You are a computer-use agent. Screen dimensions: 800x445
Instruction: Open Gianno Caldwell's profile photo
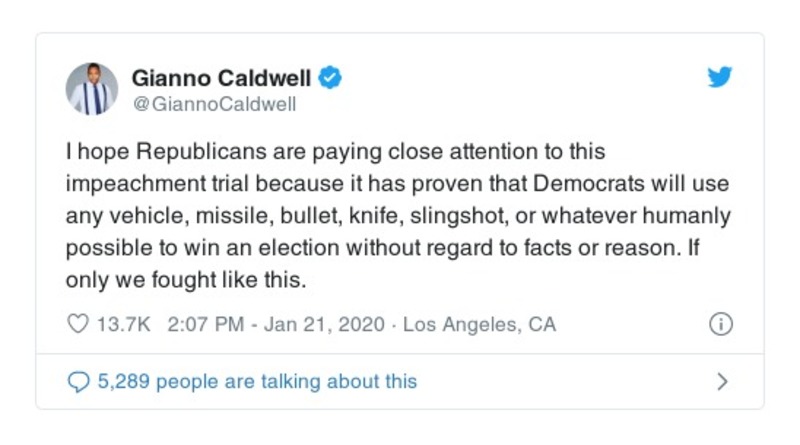click(x=92, y=89)
